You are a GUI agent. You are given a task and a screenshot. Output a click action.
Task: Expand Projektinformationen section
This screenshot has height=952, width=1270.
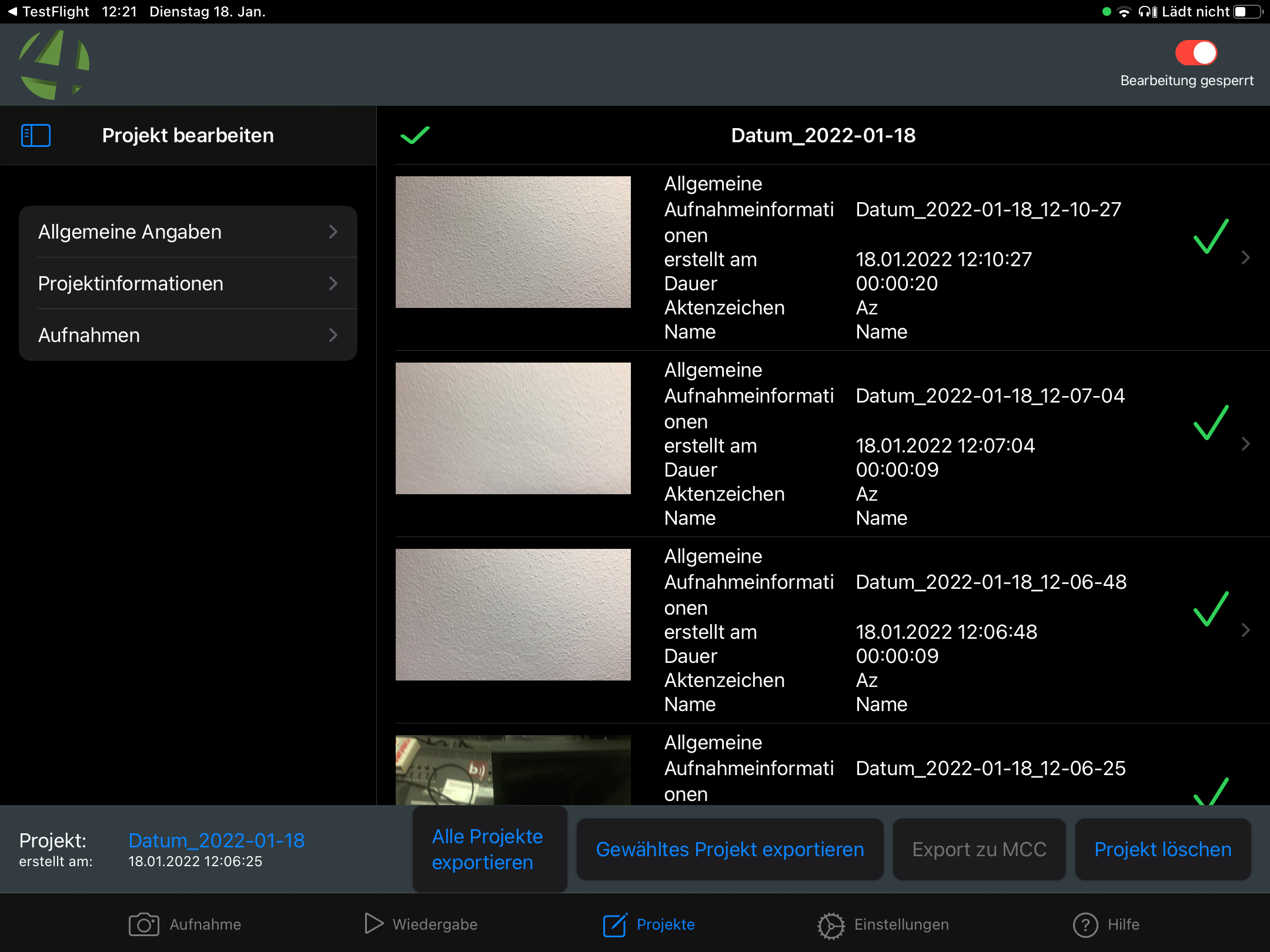point(188,283)
